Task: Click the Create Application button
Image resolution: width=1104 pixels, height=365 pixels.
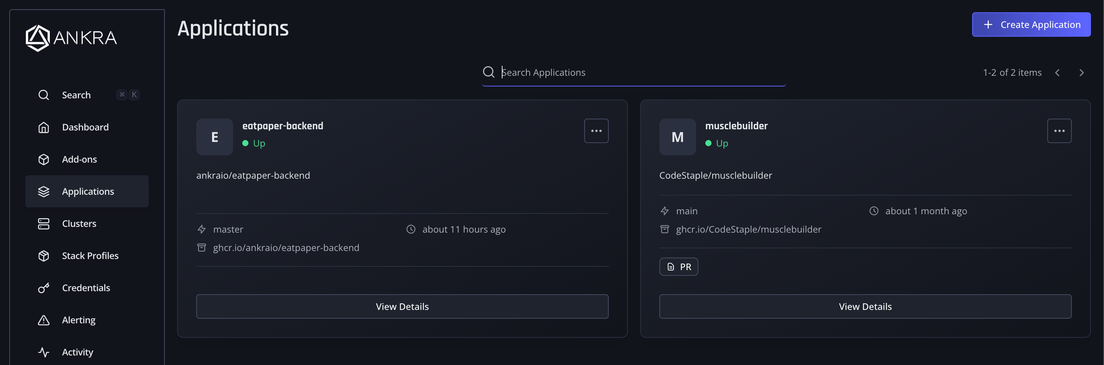Action: (x=1031, y=25)
